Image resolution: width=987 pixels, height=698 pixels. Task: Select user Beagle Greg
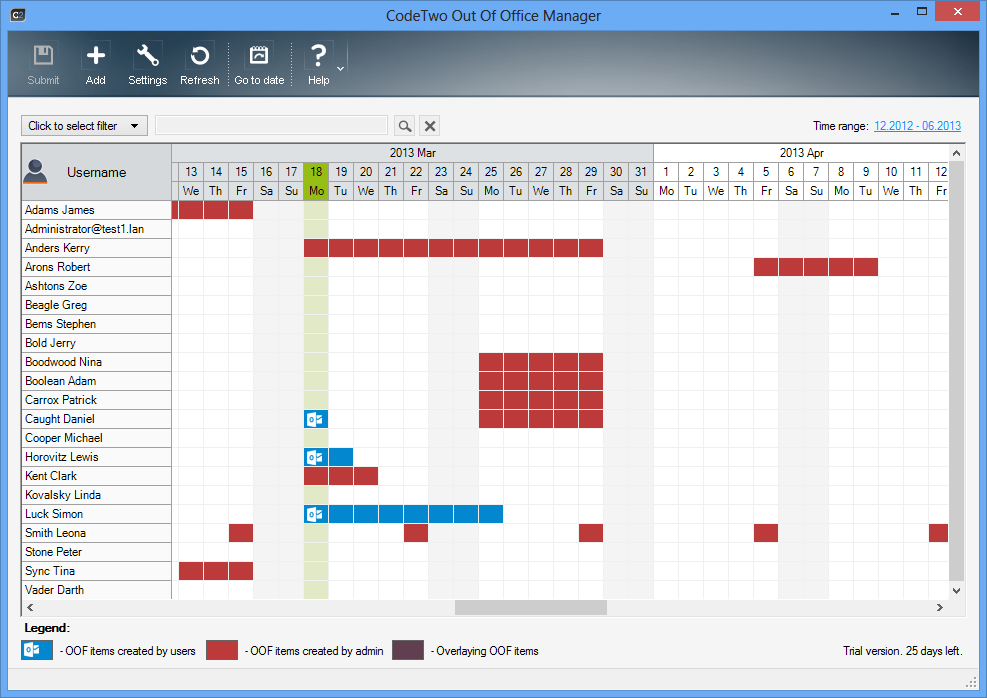point(96,305)
